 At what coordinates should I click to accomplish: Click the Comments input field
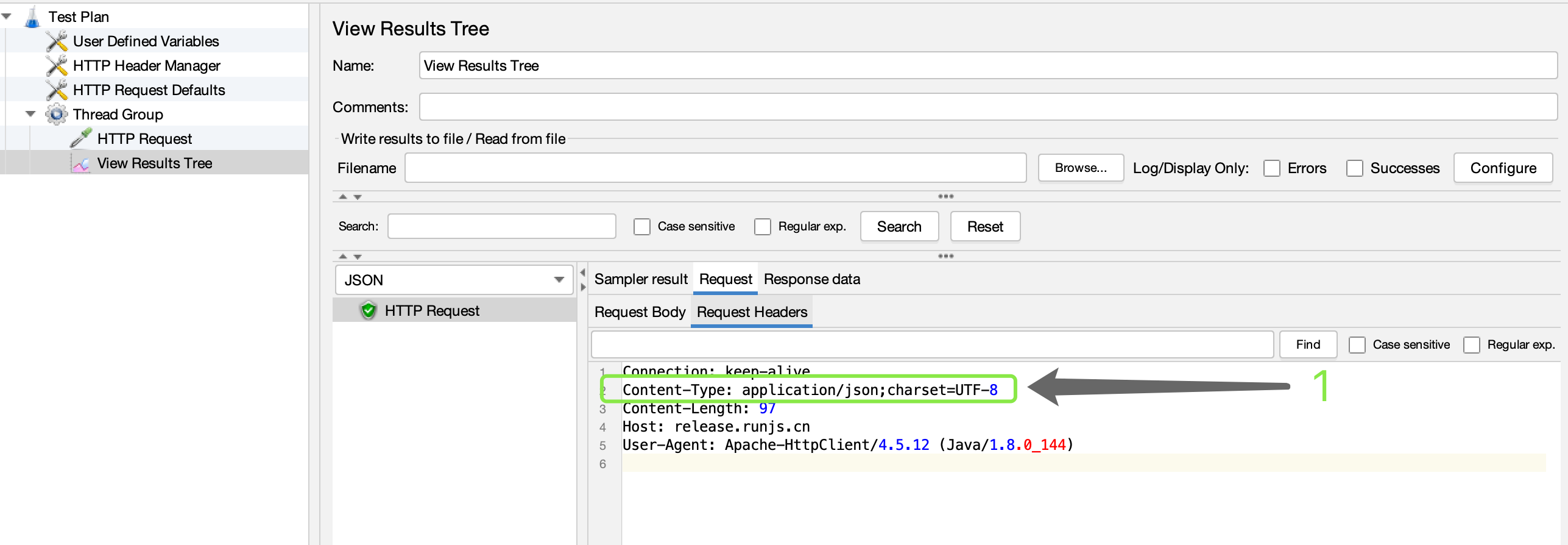987,107
